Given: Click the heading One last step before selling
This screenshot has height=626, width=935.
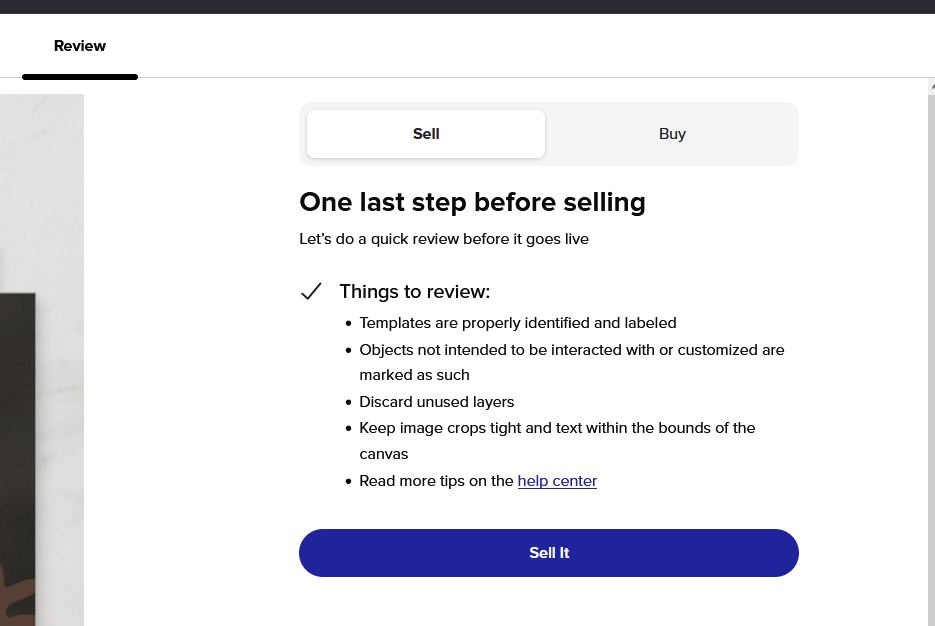Looking at the screenshot, I should (x=472, y=202).
